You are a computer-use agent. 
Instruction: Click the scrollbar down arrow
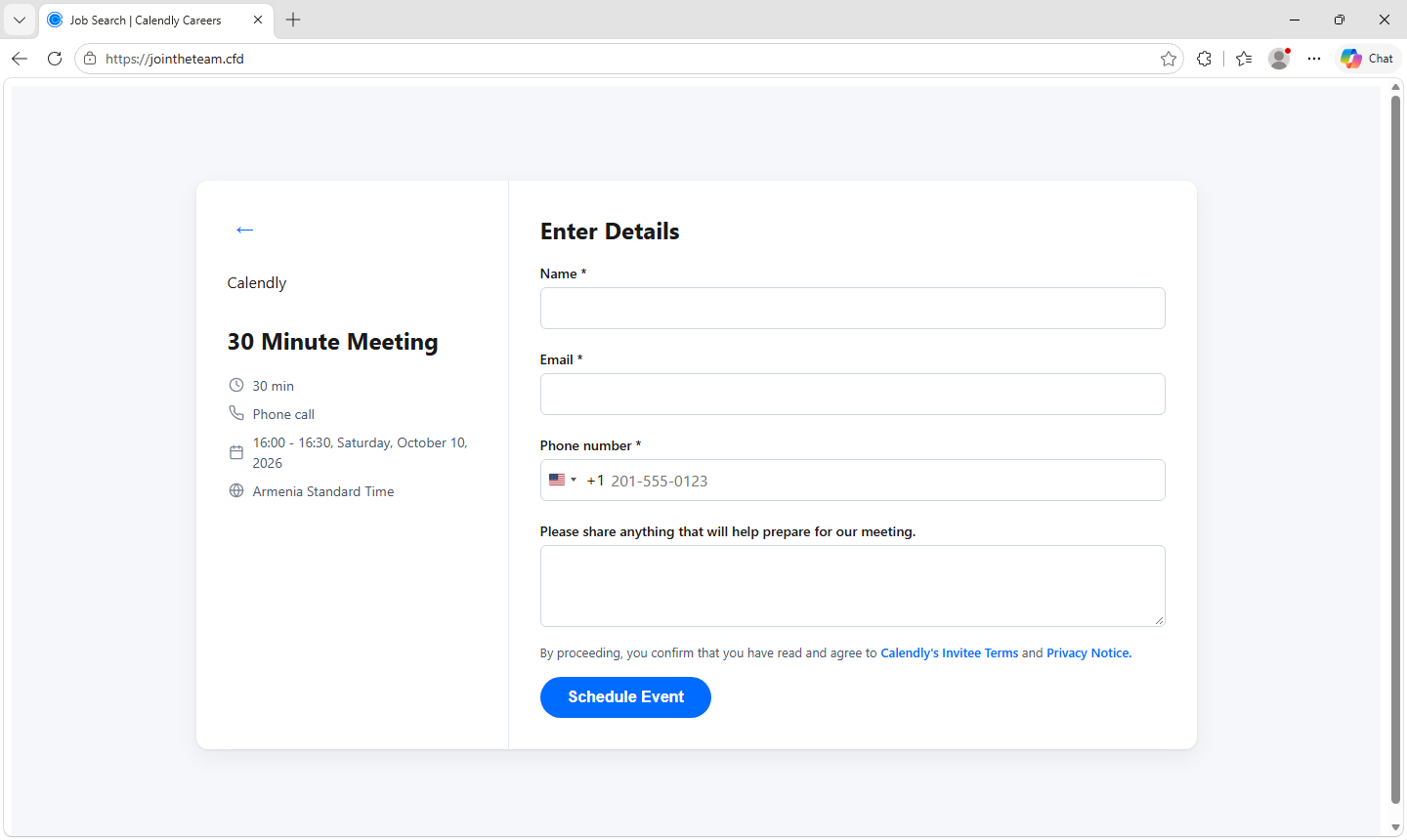1396,827
